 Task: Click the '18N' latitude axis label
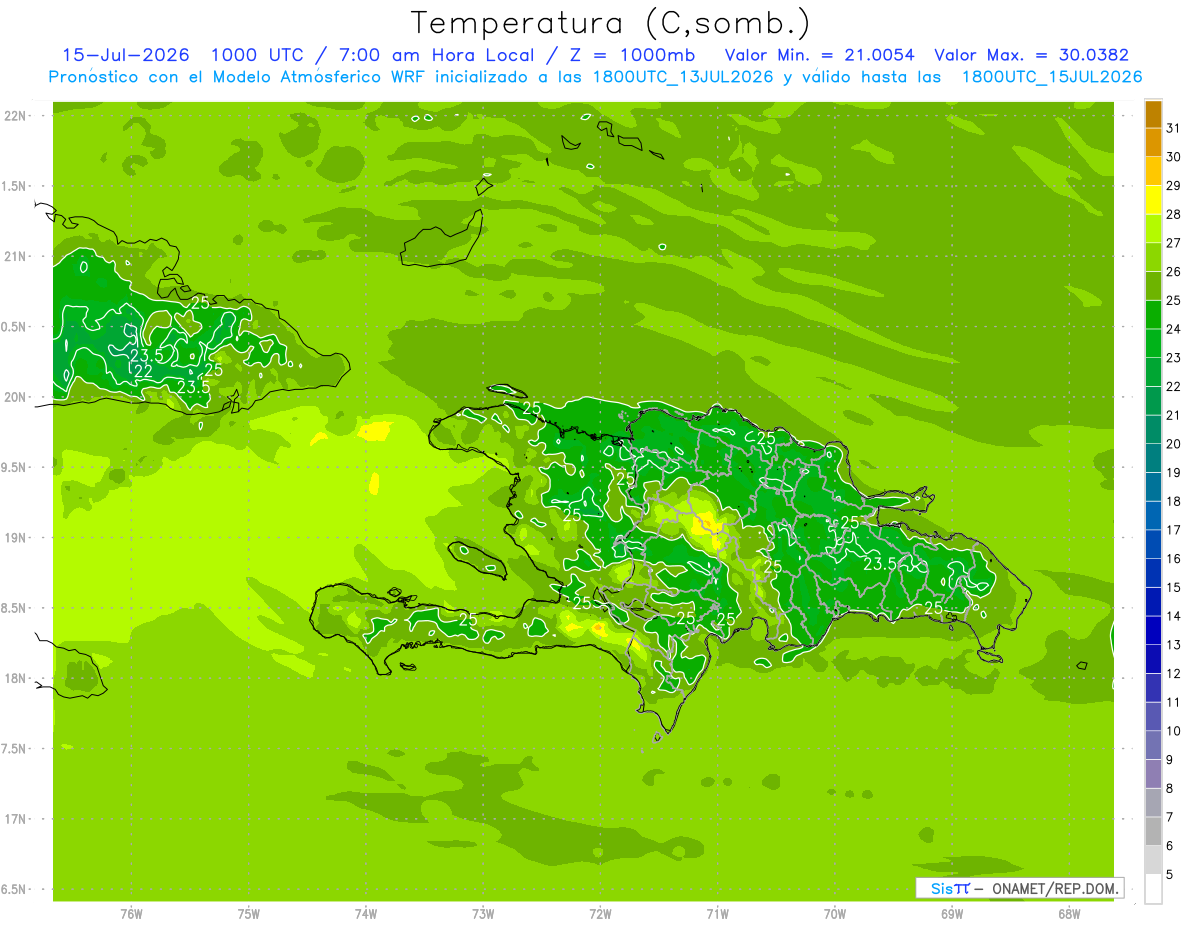click(15, 678)
